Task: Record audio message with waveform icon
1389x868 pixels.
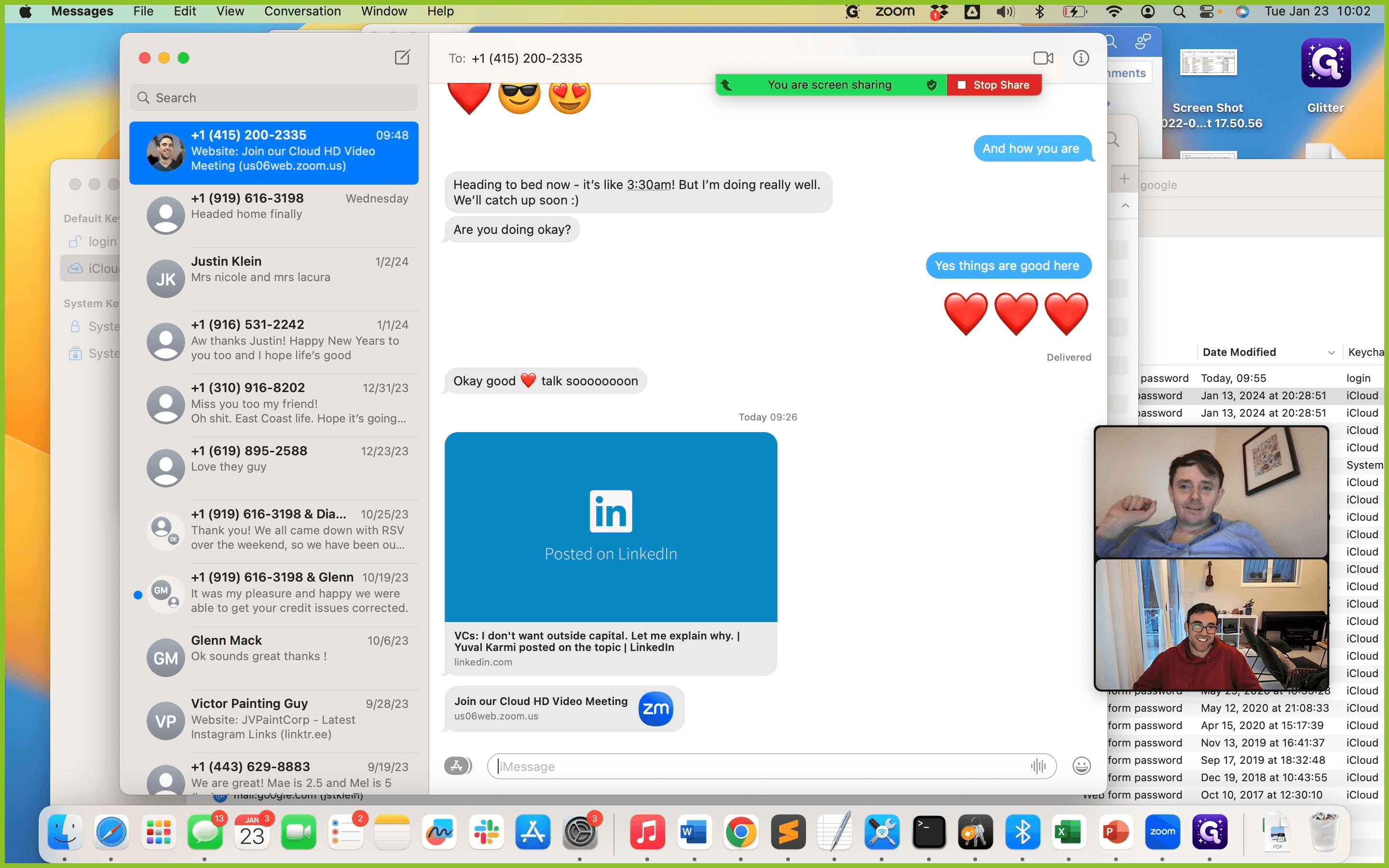Action: (x=1038, y=766)
